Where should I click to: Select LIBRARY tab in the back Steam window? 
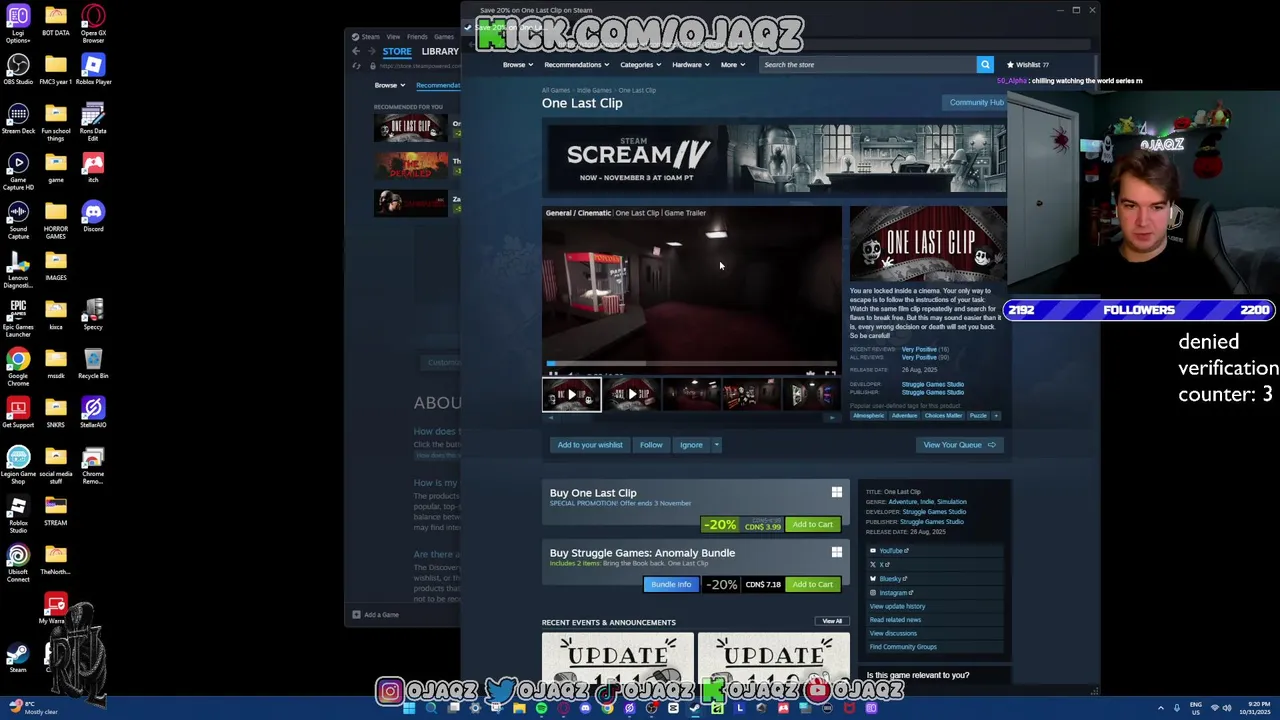[x=440, y=51]
